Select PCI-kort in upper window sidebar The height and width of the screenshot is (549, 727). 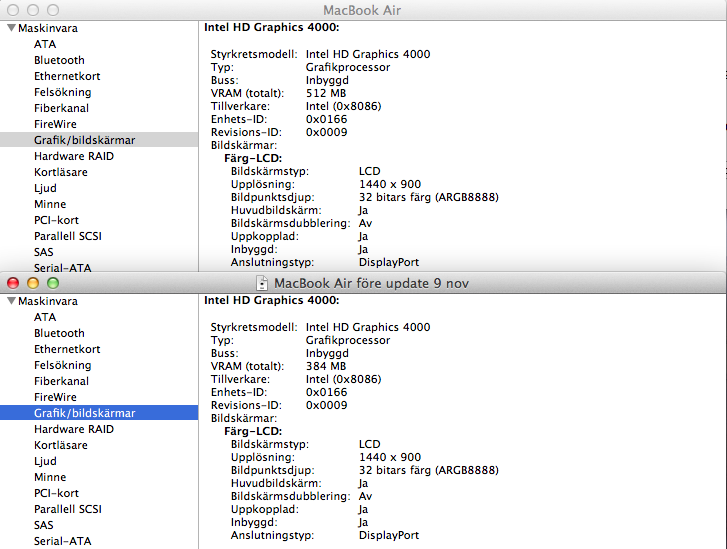[x=57, y=220]
